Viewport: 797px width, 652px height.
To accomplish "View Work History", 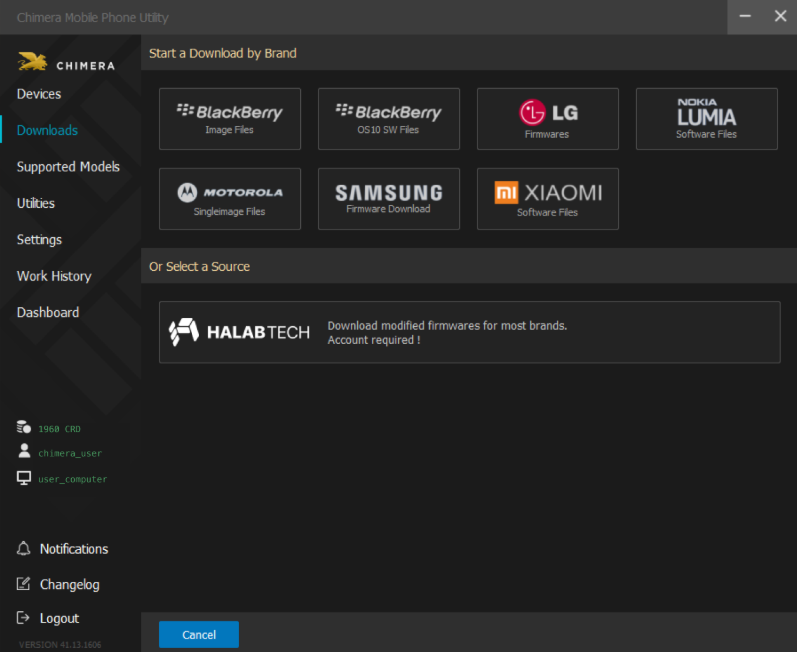I will point(54,276).
